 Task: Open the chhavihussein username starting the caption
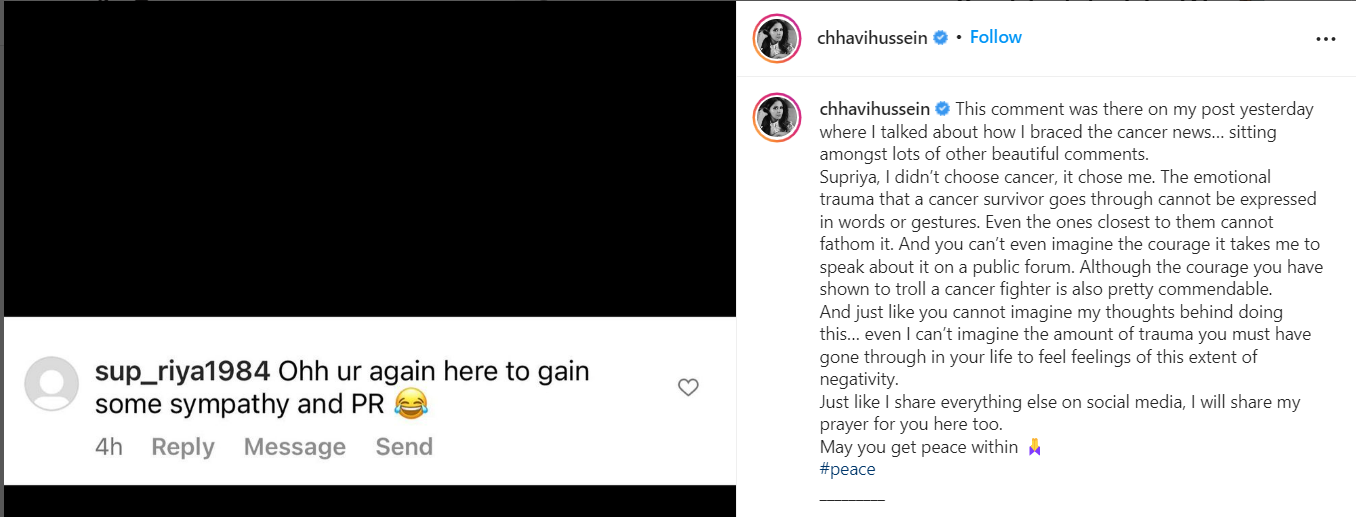tap(875, 109)
